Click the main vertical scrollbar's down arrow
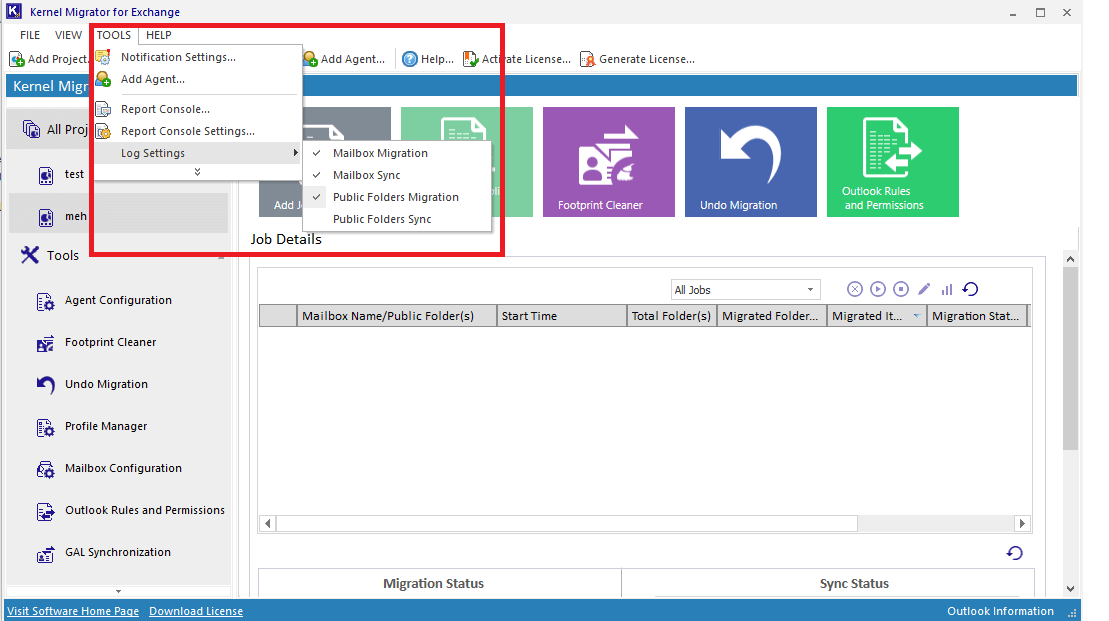 (1070, 588)
